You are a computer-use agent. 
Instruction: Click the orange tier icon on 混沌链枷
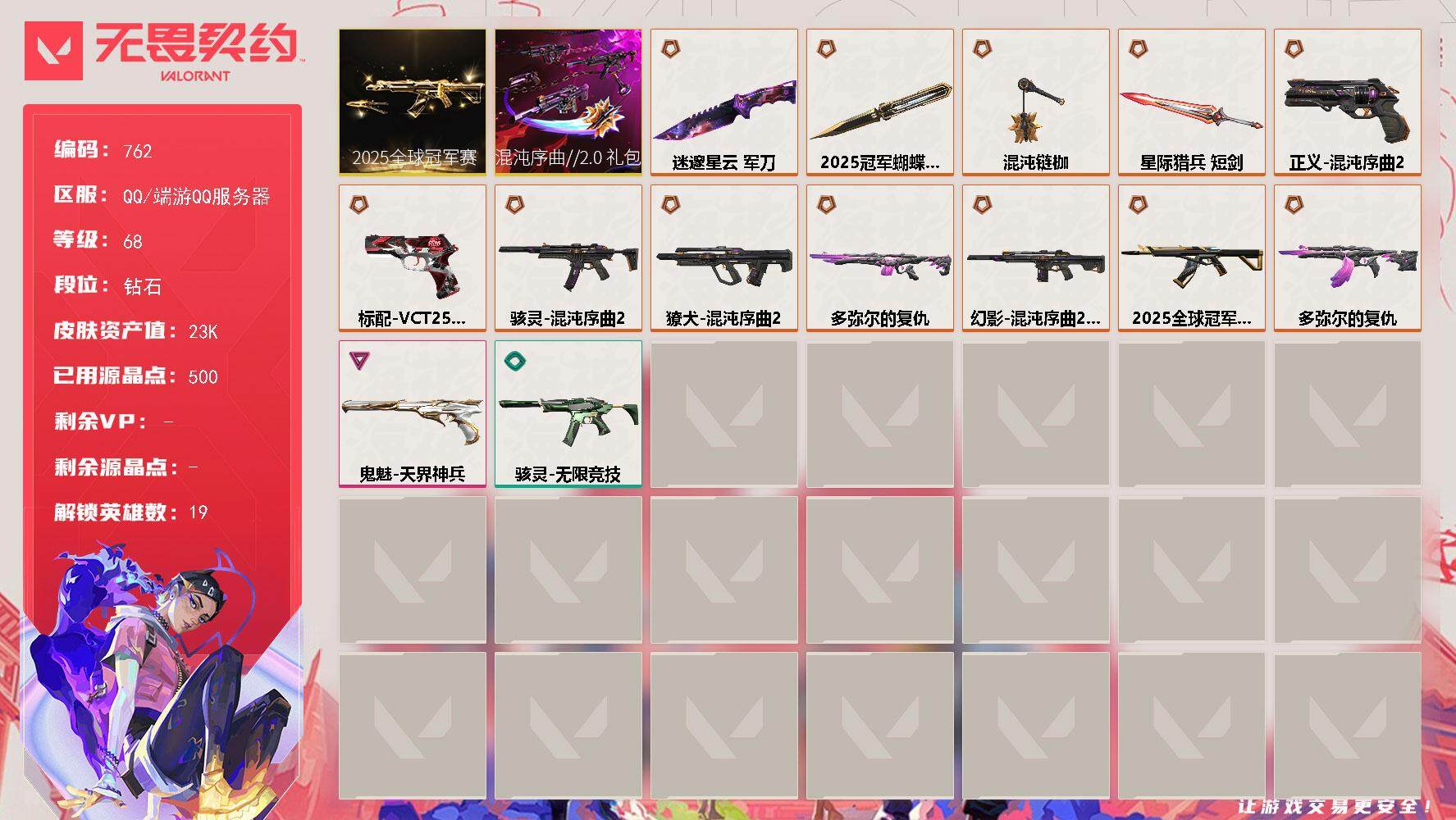coord(982,48)
